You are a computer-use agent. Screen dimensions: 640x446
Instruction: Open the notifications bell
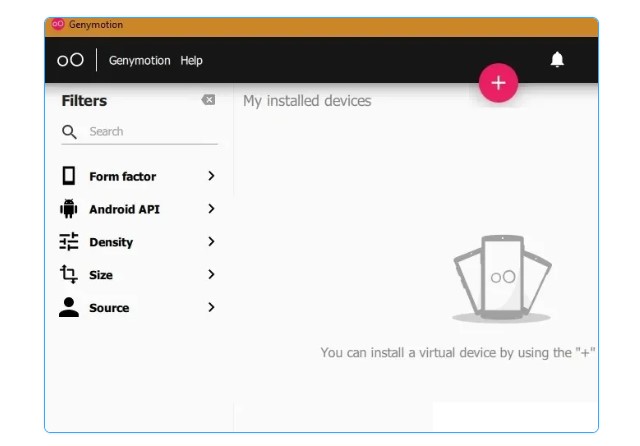557,59
